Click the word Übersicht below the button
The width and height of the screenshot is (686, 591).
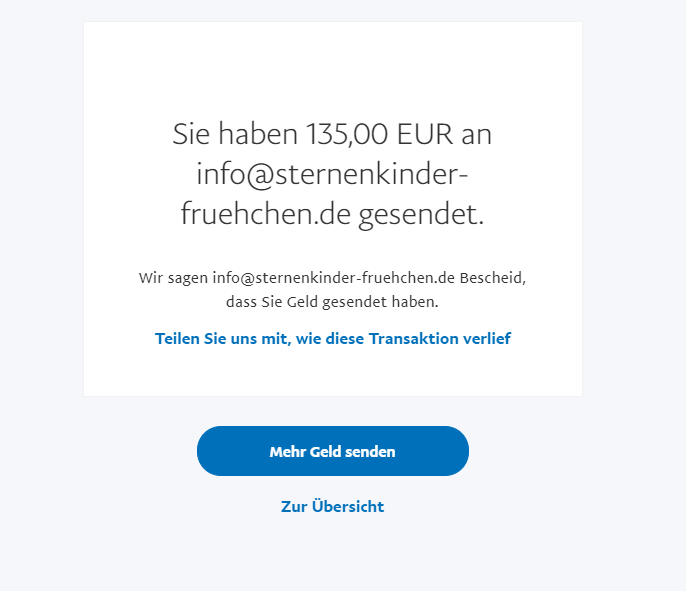click(x=348, y=507)
